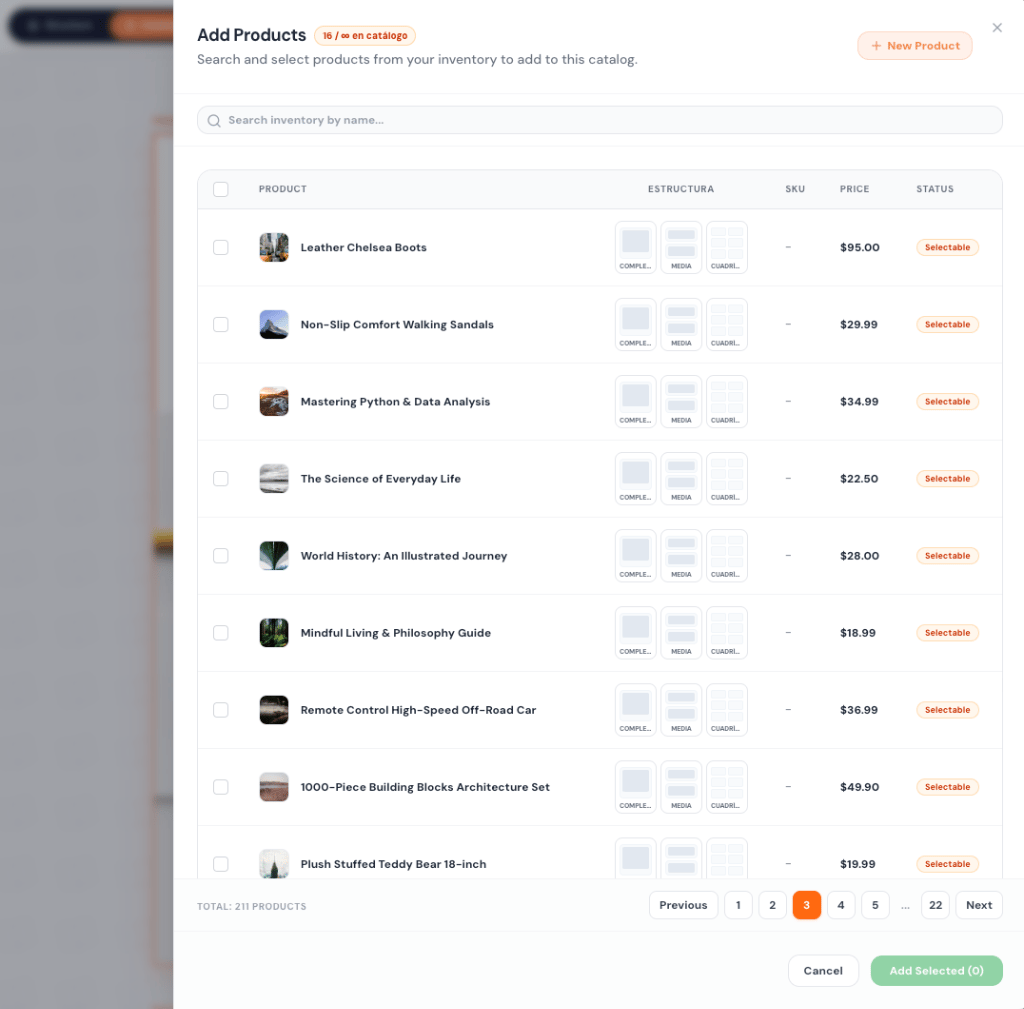Set Complete layout for Mastering Python & Data Analysis

[x=635, y=402]
